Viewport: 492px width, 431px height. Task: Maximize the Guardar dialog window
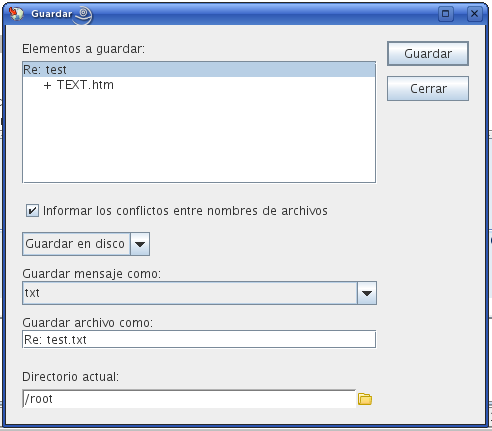[x=445, y=14]
